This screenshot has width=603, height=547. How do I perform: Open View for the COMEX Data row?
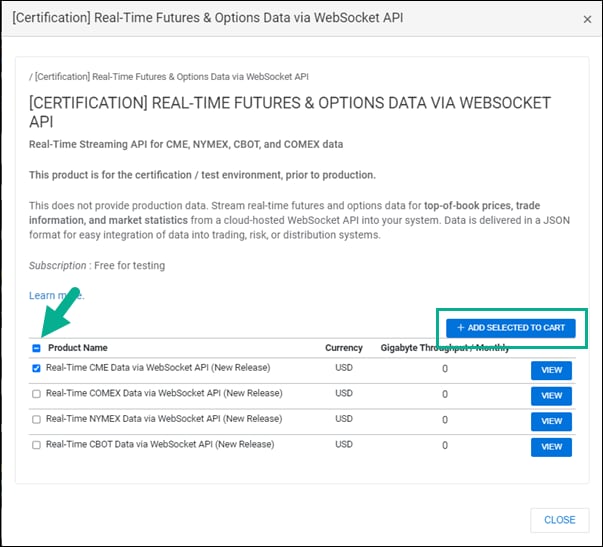(x=551, y=396)
